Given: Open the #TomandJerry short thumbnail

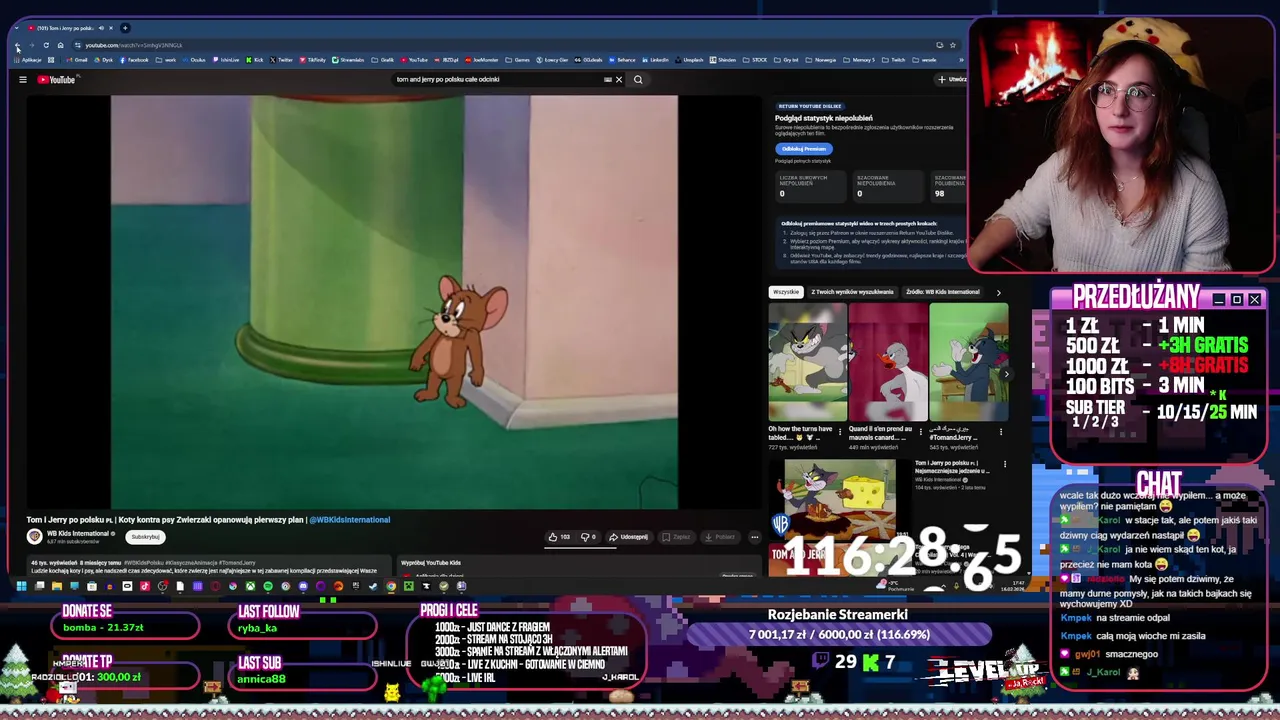Looking at the screenshot, I should click(968, 362).
